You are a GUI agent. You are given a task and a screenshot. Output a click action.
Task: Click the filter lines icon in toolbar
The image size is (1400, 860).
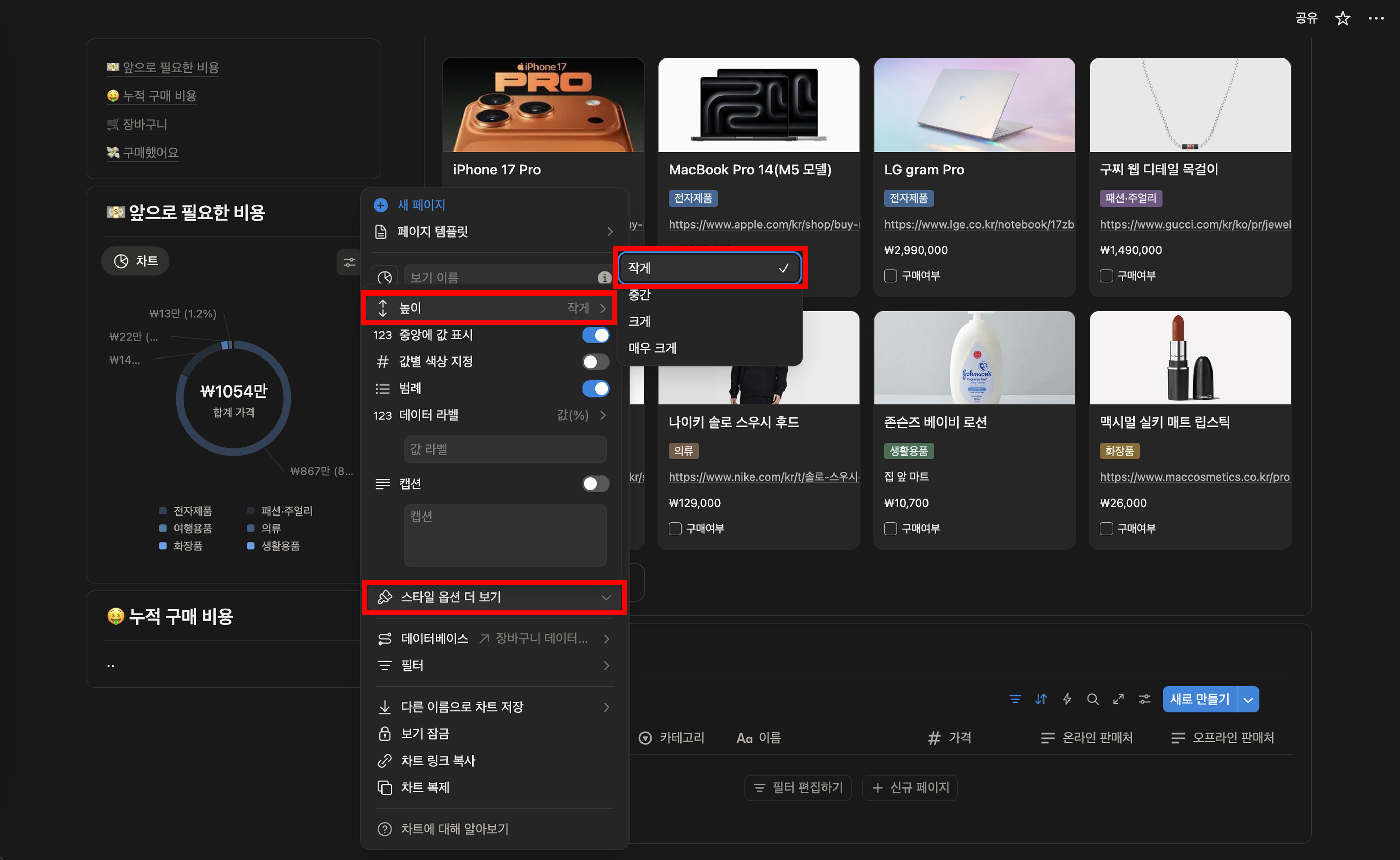(x=1015, y=700)
